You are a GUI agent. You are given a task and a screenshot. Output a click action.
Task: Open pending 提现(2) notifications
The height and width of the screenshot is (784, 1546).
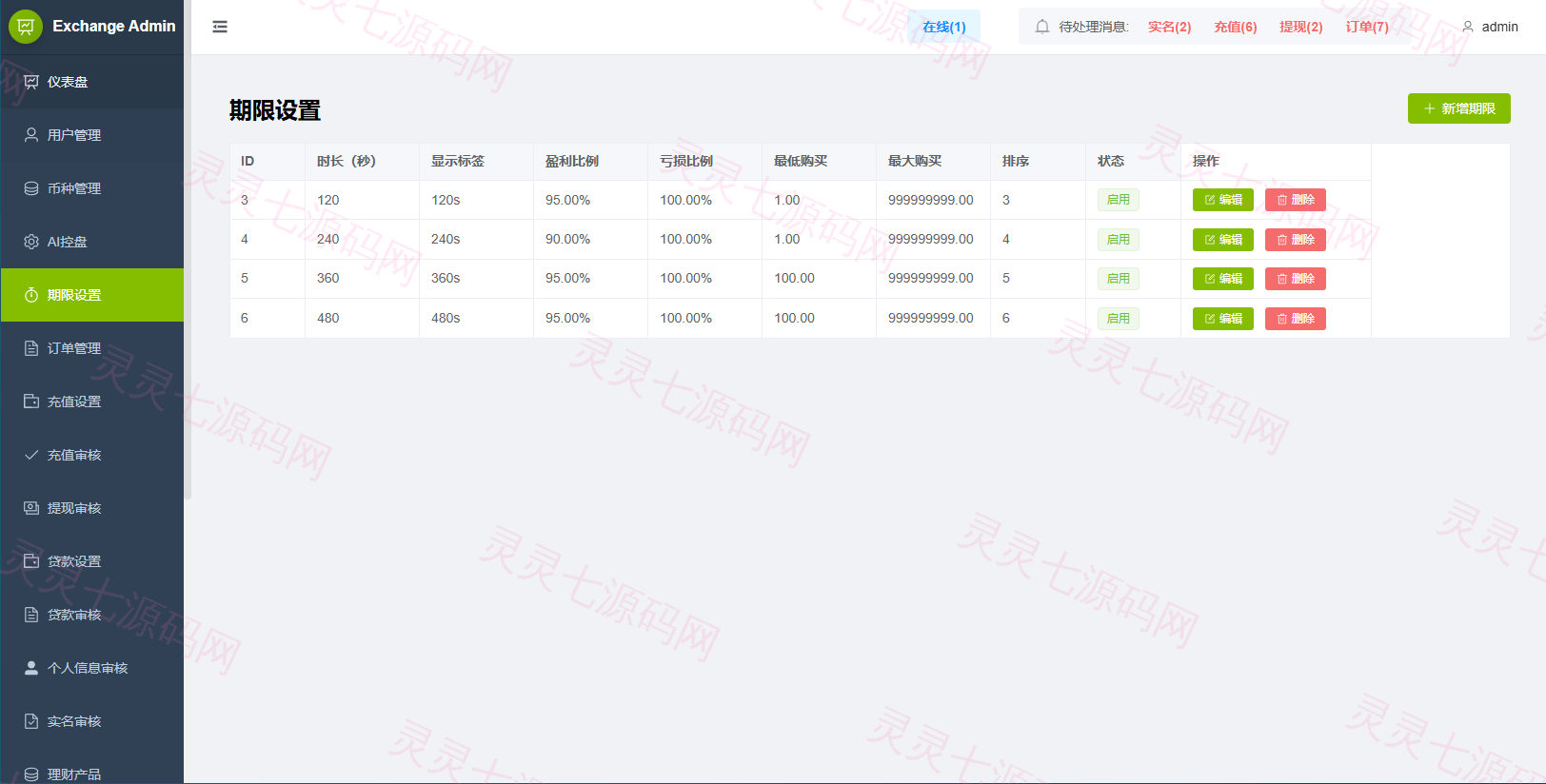point(1300,27)
